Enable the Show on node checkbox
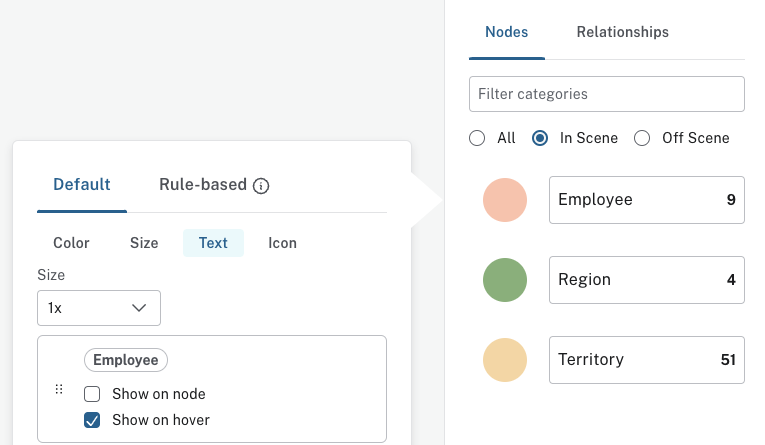This screenshot has width=765, height=445. pos(92,394)
